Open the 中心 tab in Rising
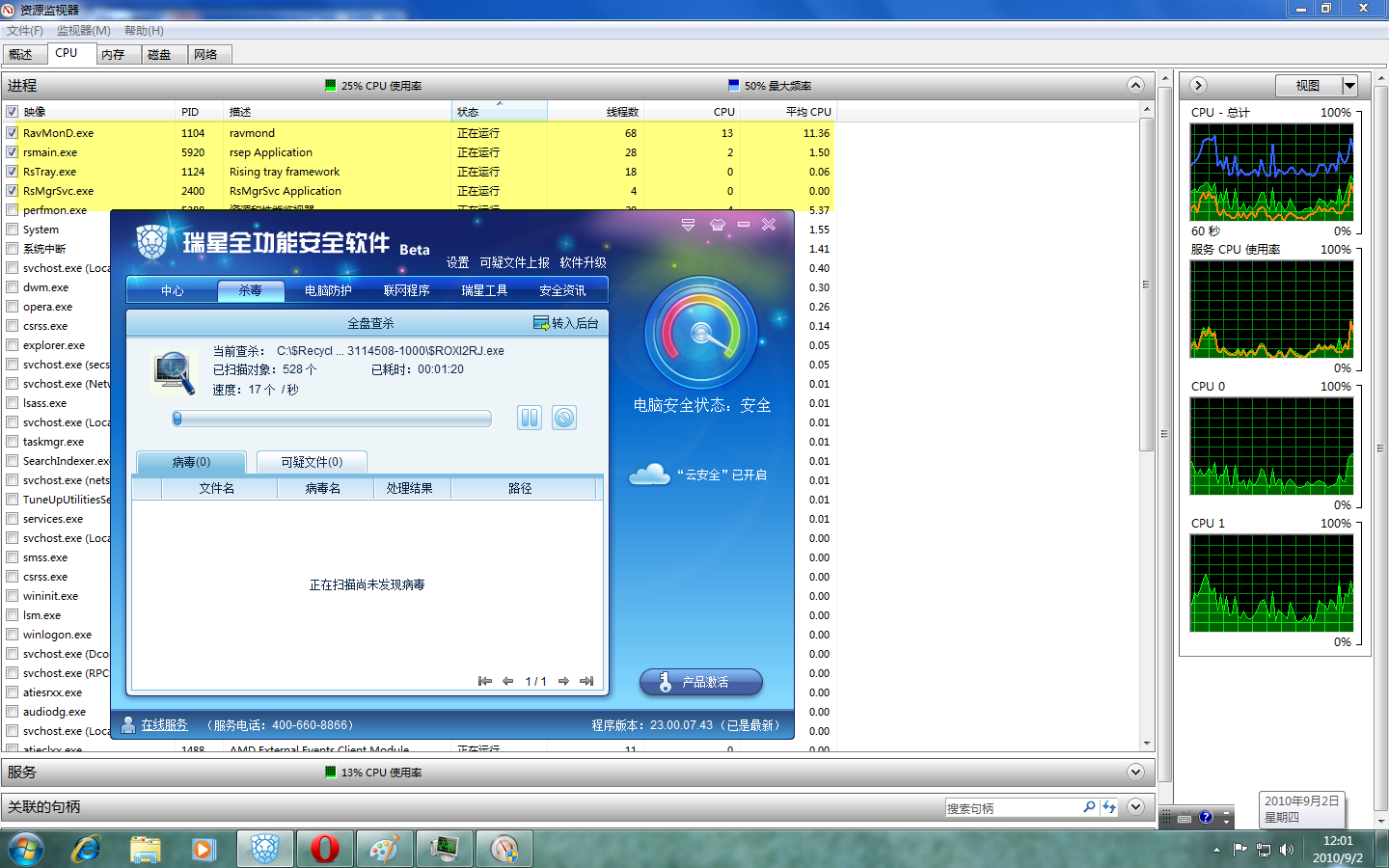The height and width of the screenshot is (868, 1389). click(x=172, y=290)
